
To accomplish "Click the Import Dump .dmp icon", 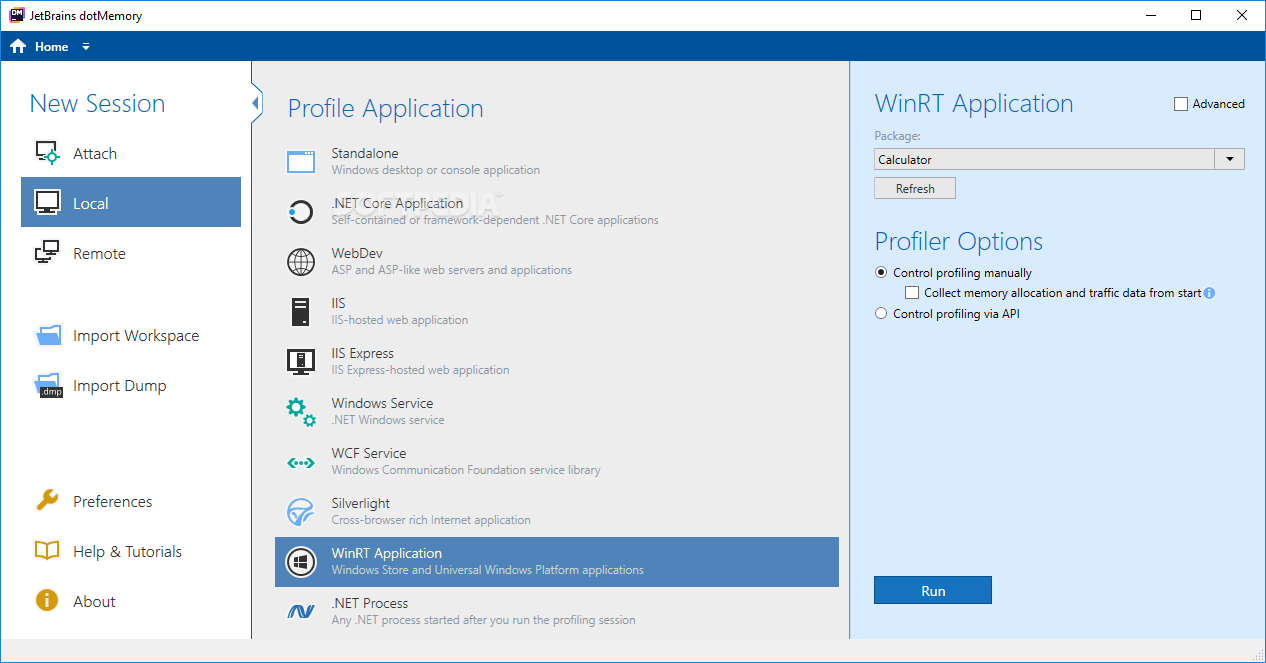I will [49, 386].
